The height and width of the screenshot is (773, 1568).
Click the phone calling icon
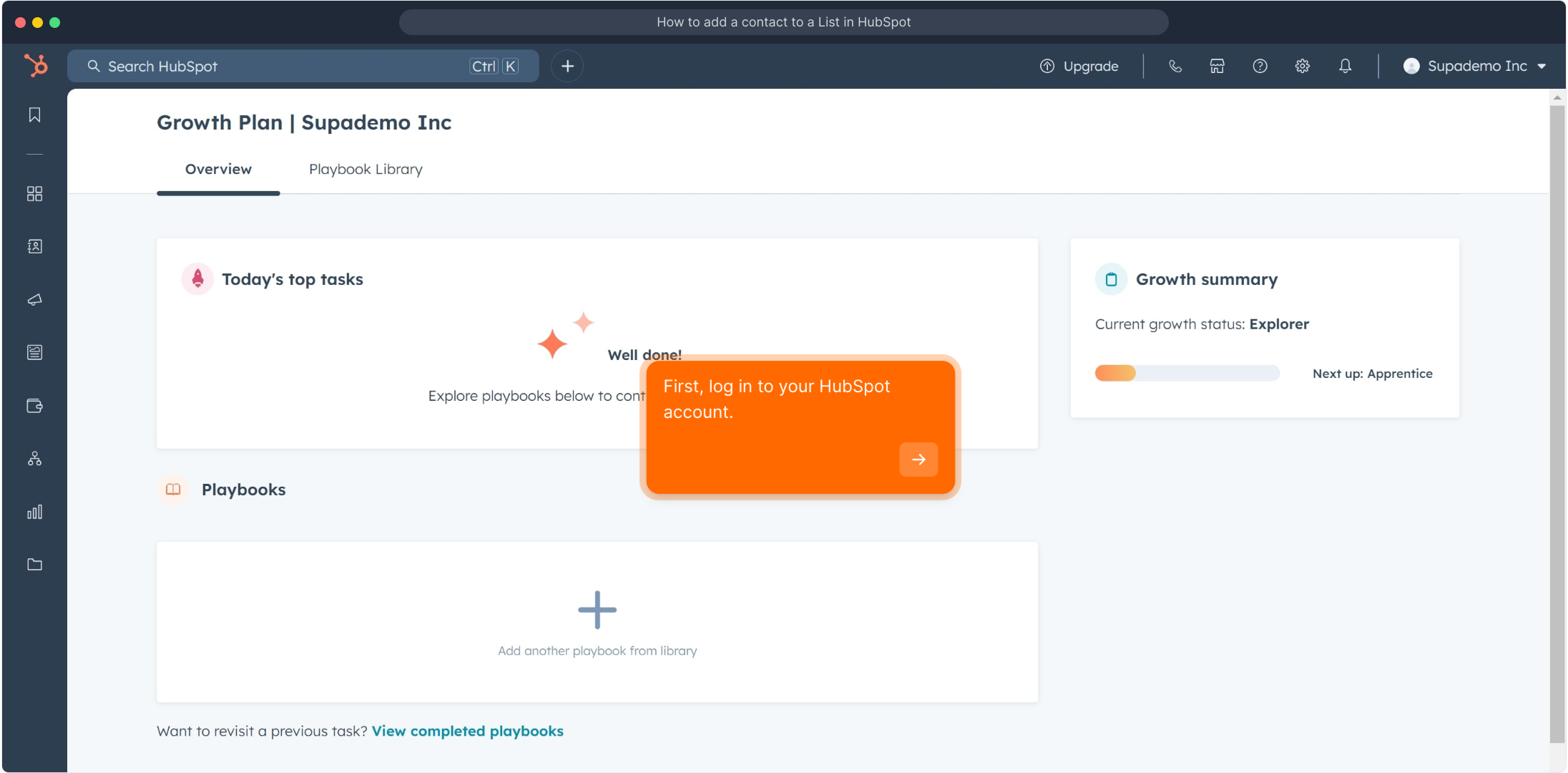point(1175,67)
